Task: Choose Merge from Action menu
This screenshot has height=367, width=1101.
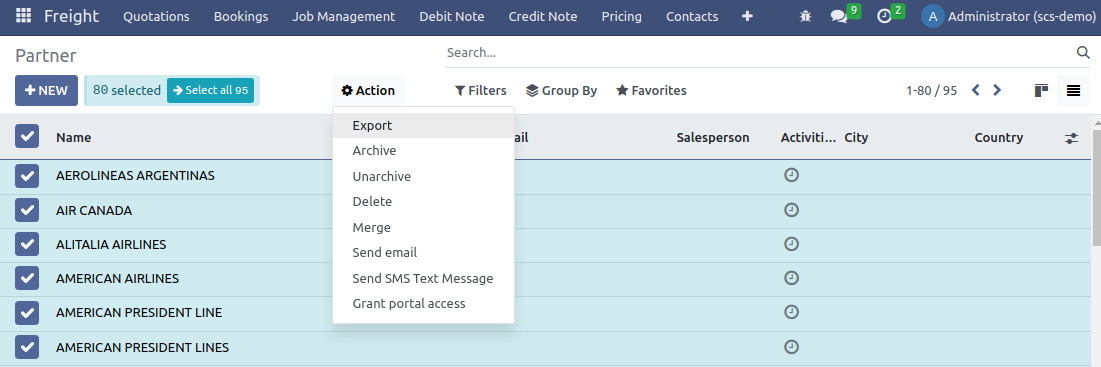Action: click(423, 227)
